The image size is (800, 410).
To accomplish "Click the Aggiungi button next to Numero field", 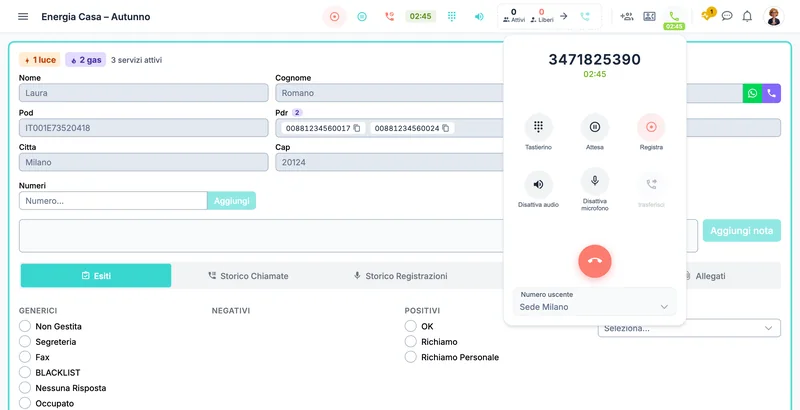I will tap(232, 201).
